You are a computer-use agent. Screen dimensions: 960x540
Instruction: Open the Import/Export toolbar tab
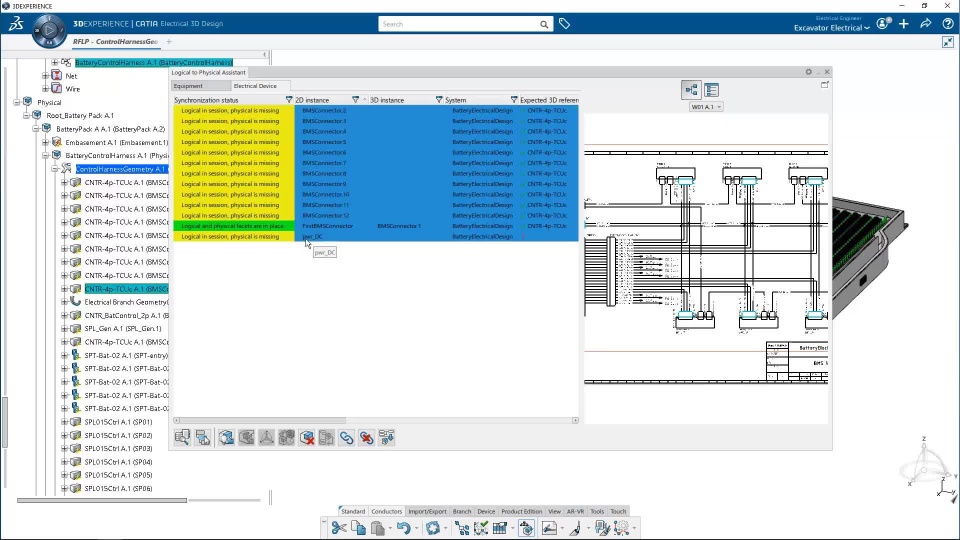click(x=427, y=511)
